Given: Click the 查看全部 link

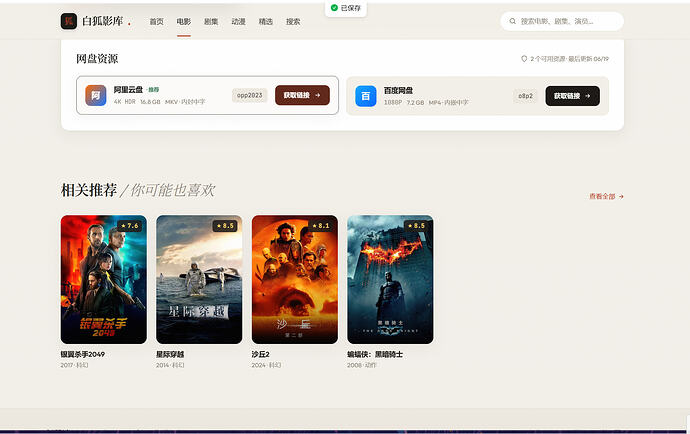Looking at the screenshot, I should tap(606, 196).
